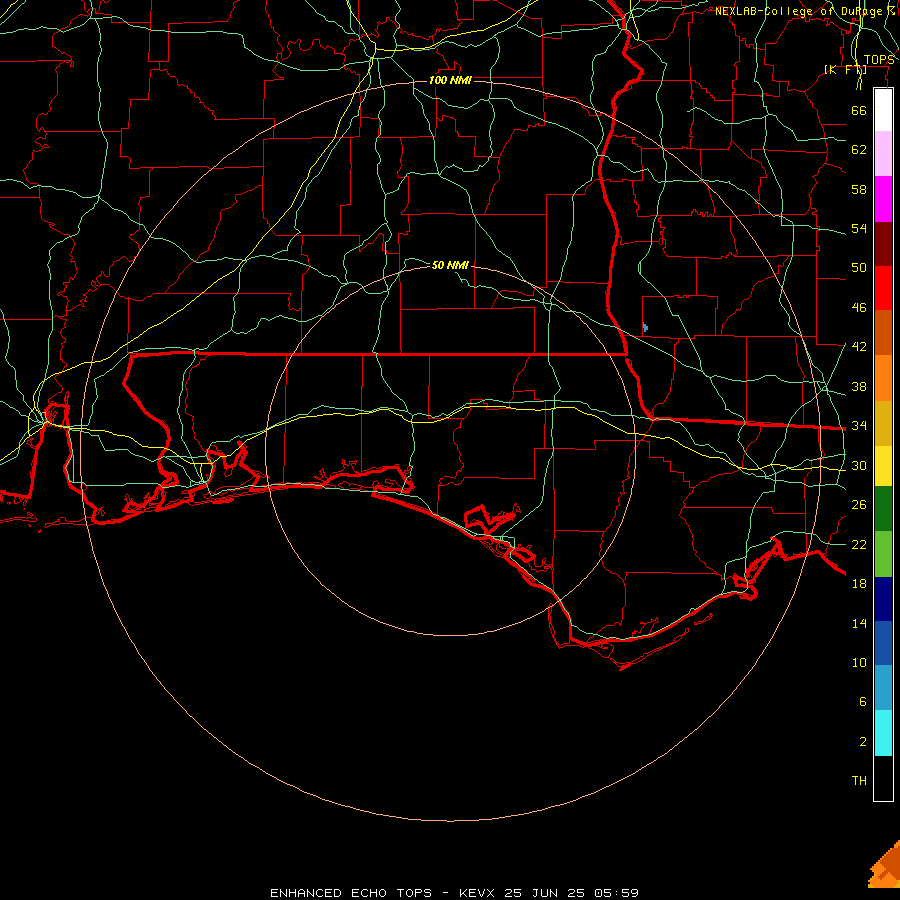Image resolution: width=900 pixels, height=900 pixels.
Task: Click the '22' legend value
Action: 859,544
